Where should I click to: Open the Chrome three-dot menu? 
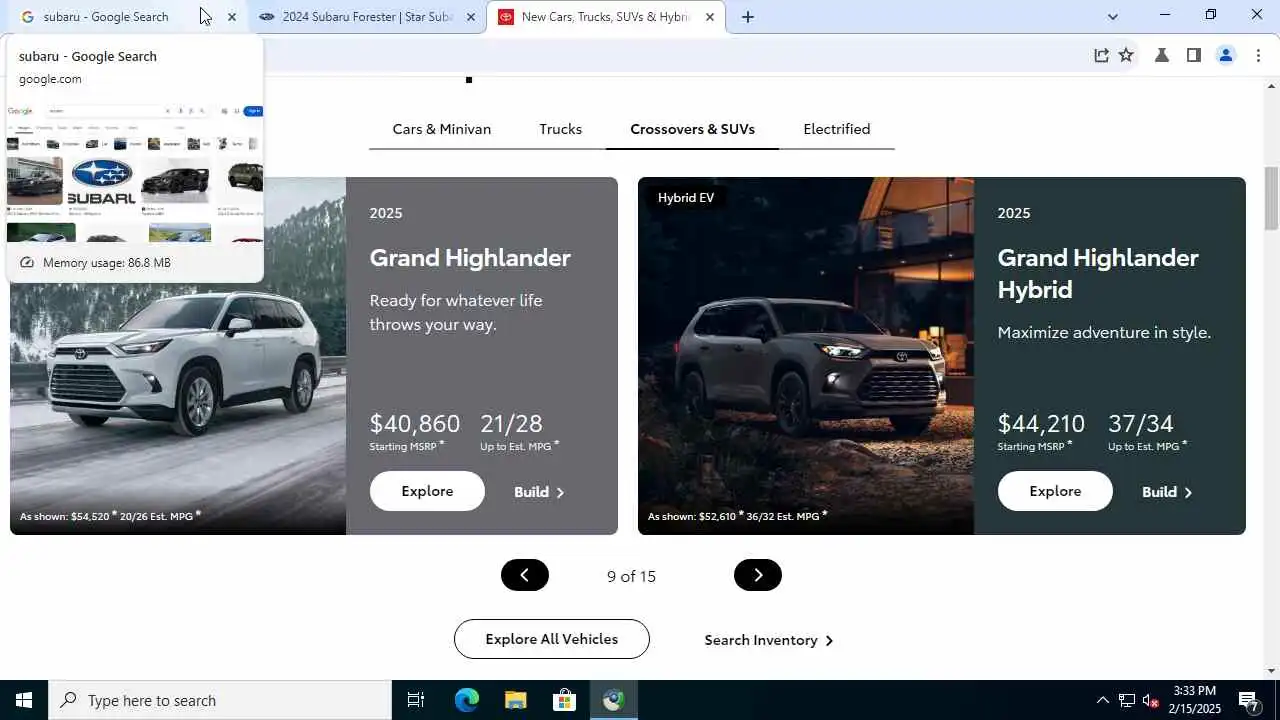tap(1258, 55)
